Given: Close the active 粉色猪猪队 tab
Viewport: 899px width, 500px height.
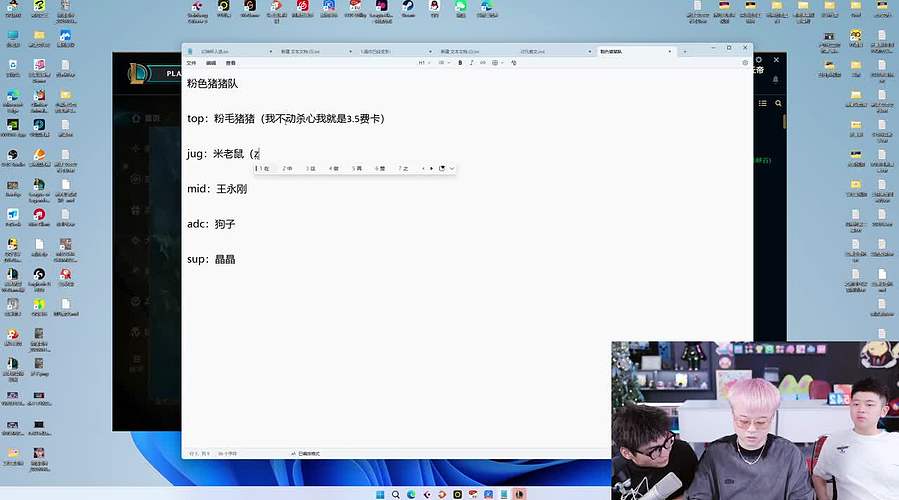Looking at the screenshot, I should 670,52.
